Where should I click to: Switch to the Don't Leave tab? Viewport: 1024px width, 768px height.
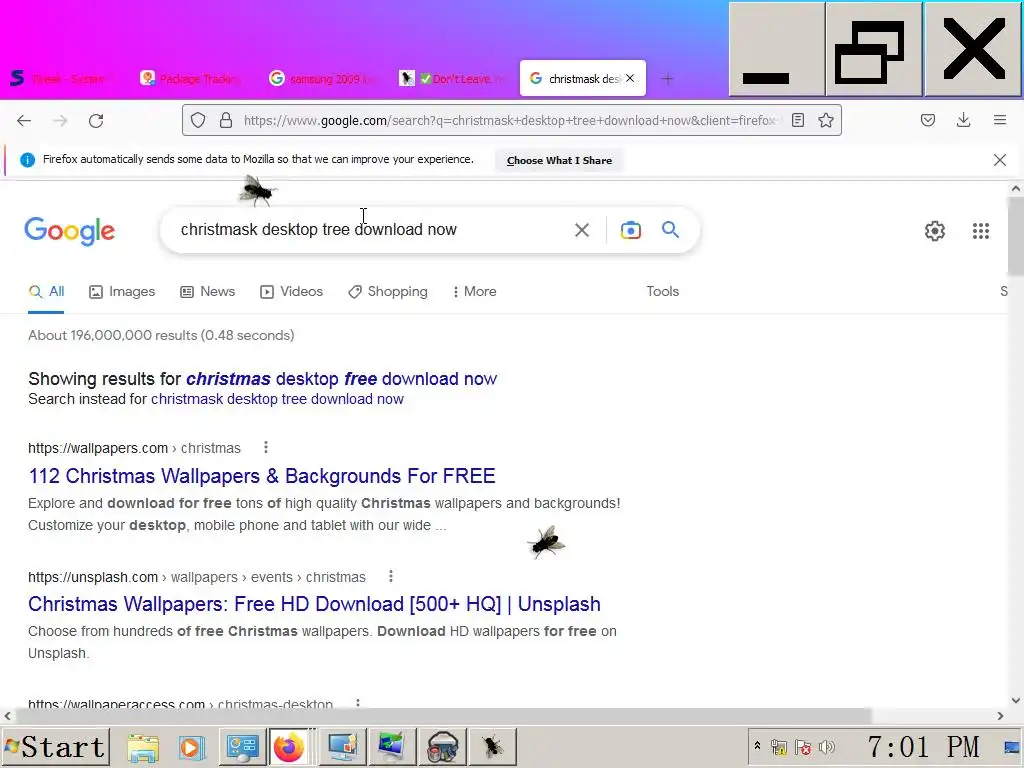(452, 79)
